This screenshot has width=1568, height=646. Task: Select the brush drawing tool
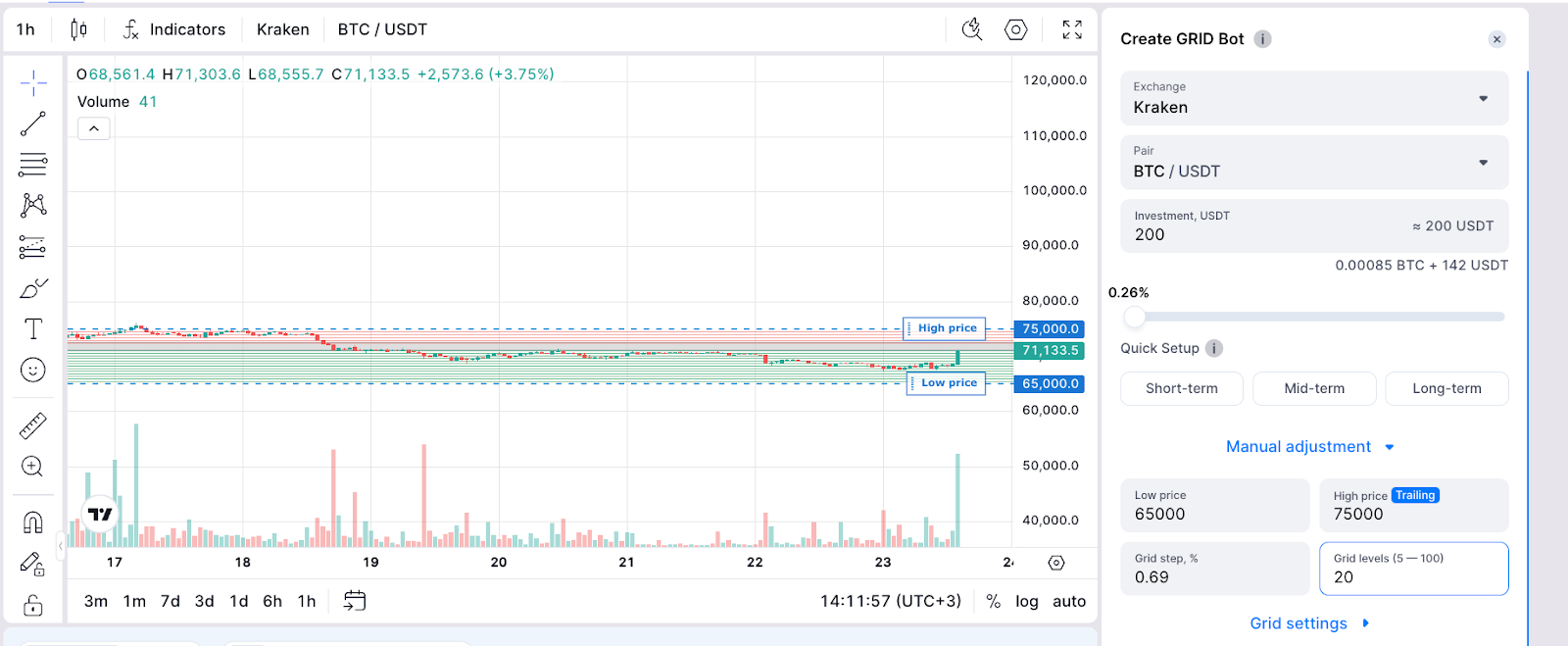[33, 288]
